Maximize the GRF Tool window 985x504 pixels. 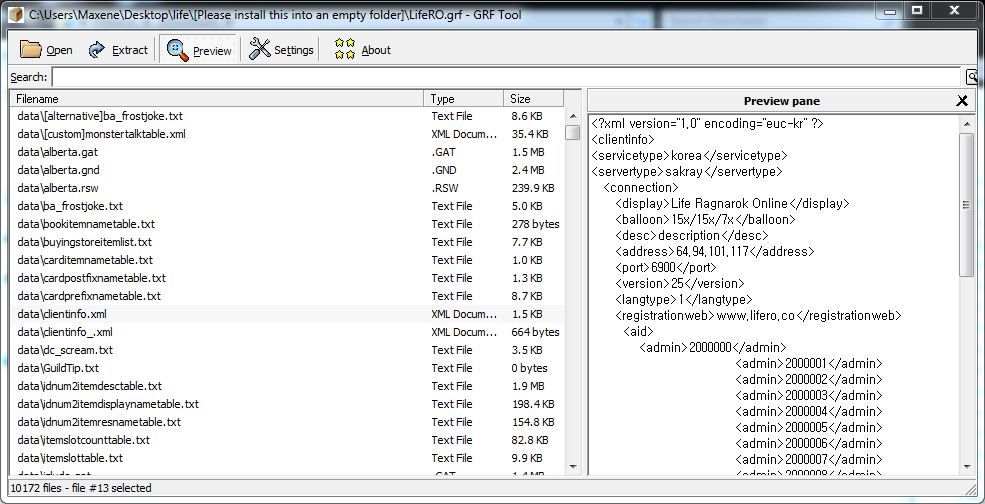pyautogui.click(x=917, y=11)
